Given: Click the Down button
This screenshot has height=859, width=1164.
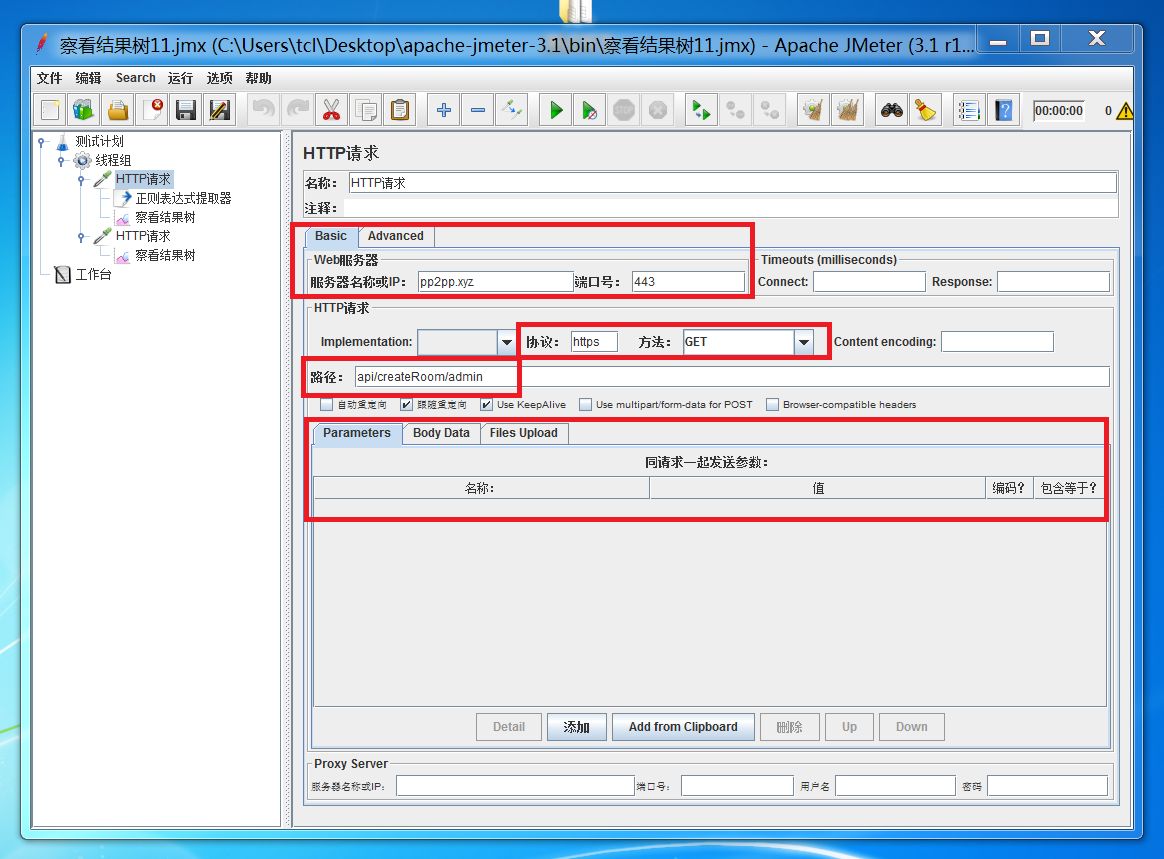Looking at the screenshot, I should 912,727.
